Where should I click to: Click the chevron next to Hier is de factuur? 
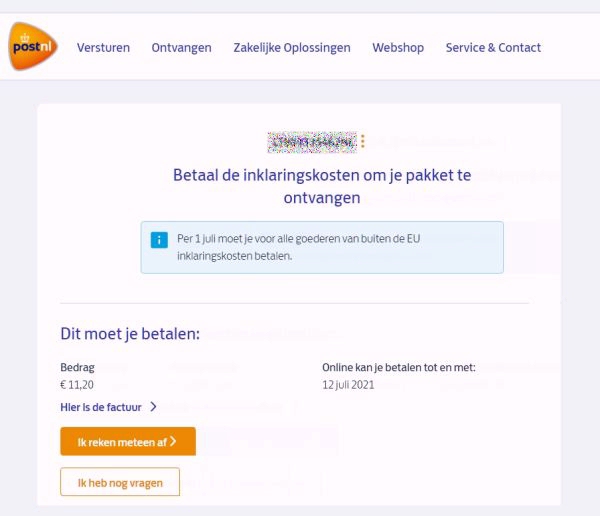(x=153, y=407)
